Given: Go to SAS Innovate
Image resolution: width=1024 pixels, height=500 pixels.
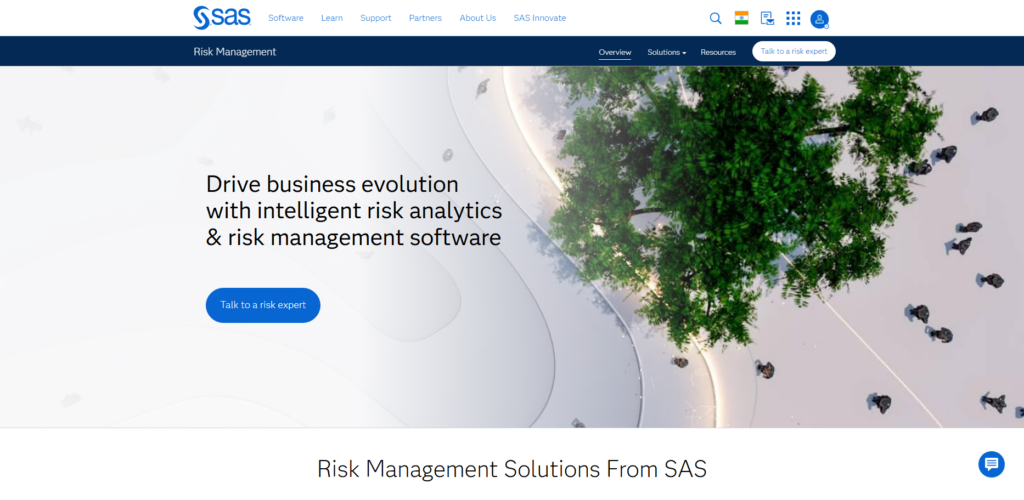Looking at the screenshot, I should point(539,18).
